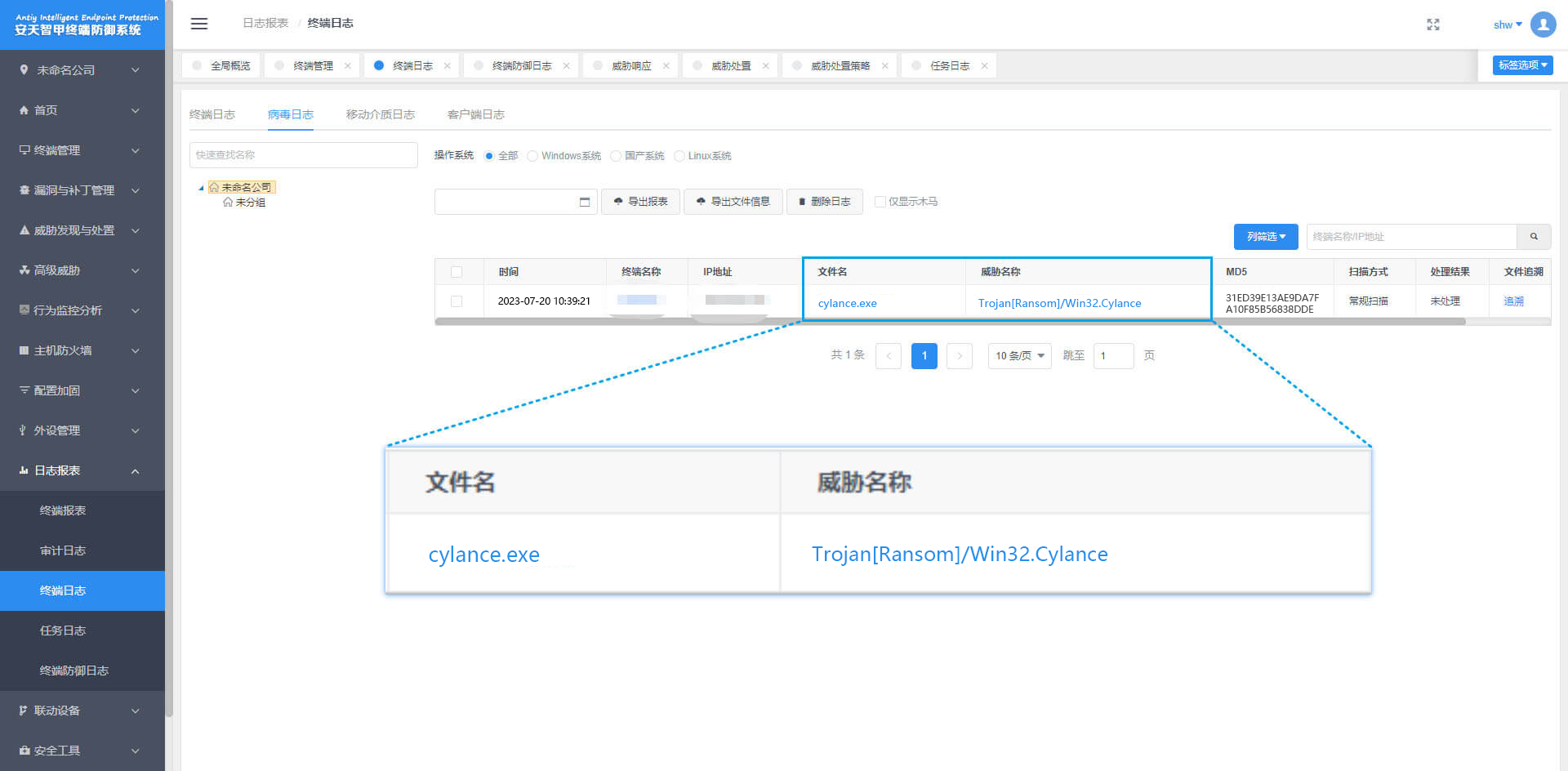Switch to the 终端日志 sub-tab
Viewport: 1568px width, 771px height.
pyautogui.click(x=212, y=114)
